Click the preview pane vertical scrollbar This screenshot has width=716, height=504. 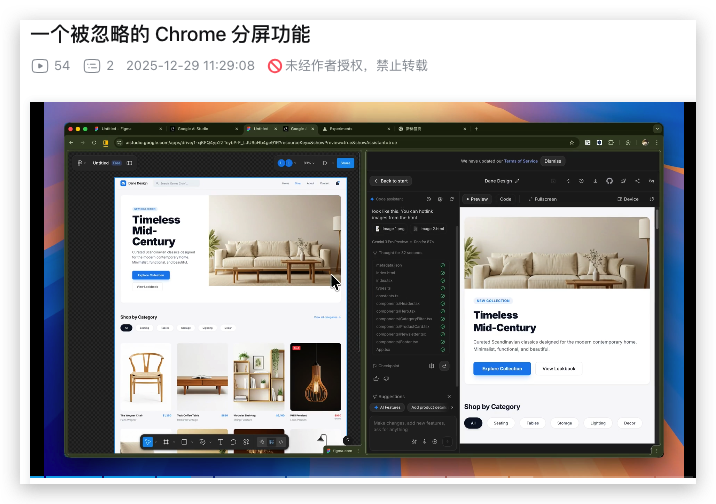657,219
